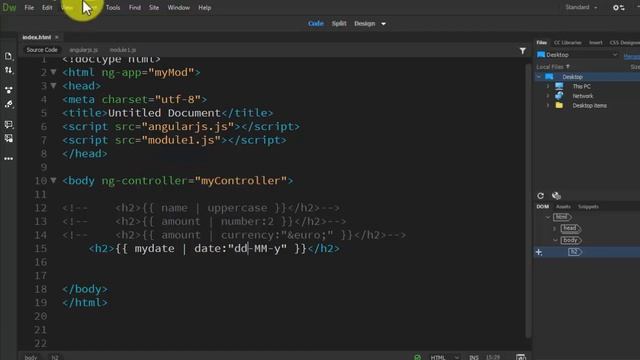Switch to the Insert panel tab
Viewport: 640px width, 360px height.
[x=596, y=42]
